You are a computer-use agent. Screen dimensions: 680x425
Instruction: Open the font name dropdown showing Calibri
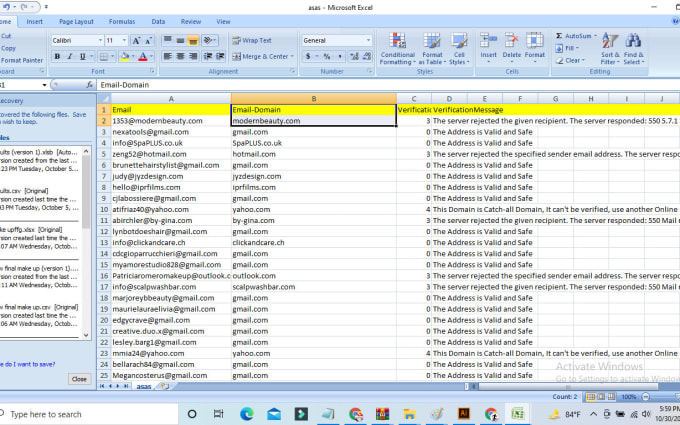pos(100,40)
